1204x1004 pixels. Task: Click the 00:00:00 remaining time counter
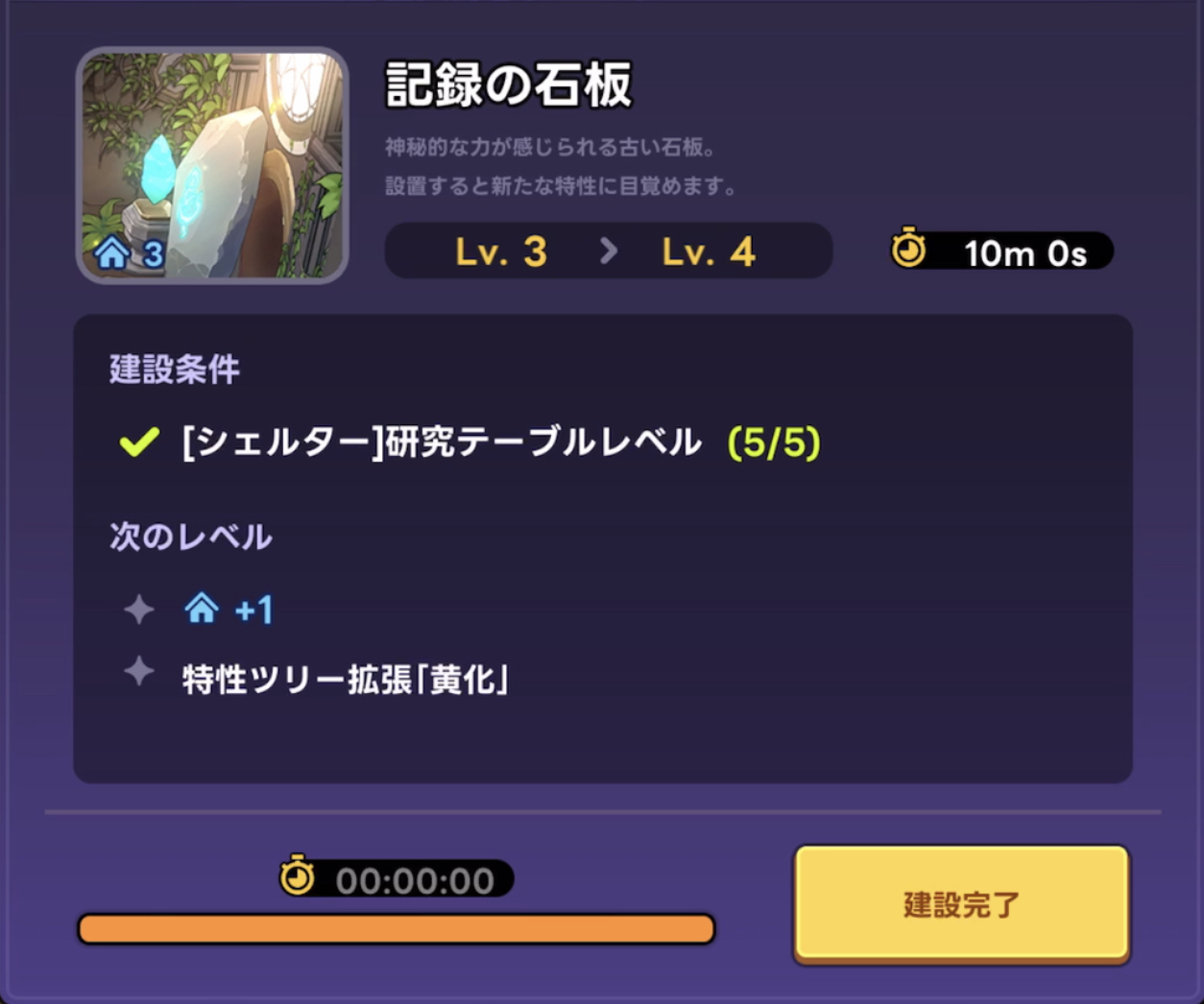415,880
